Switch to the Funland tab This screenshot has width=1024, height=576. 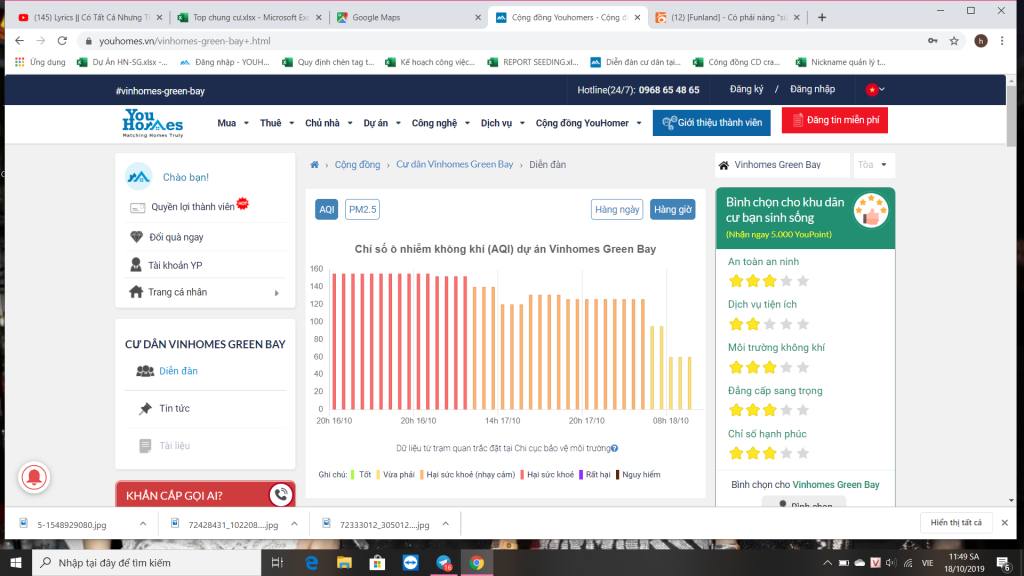click(x=728, y=18)
